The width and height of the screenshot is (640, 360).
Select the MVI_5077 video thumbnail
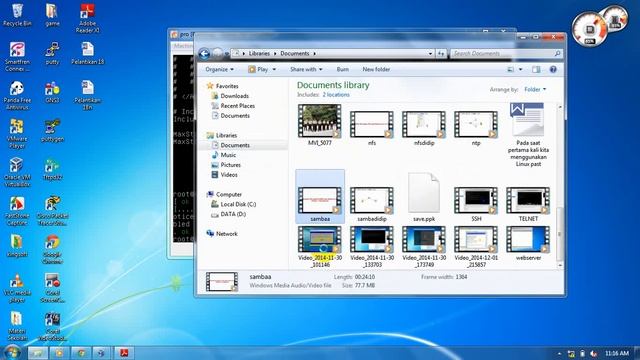coord(320,125)
